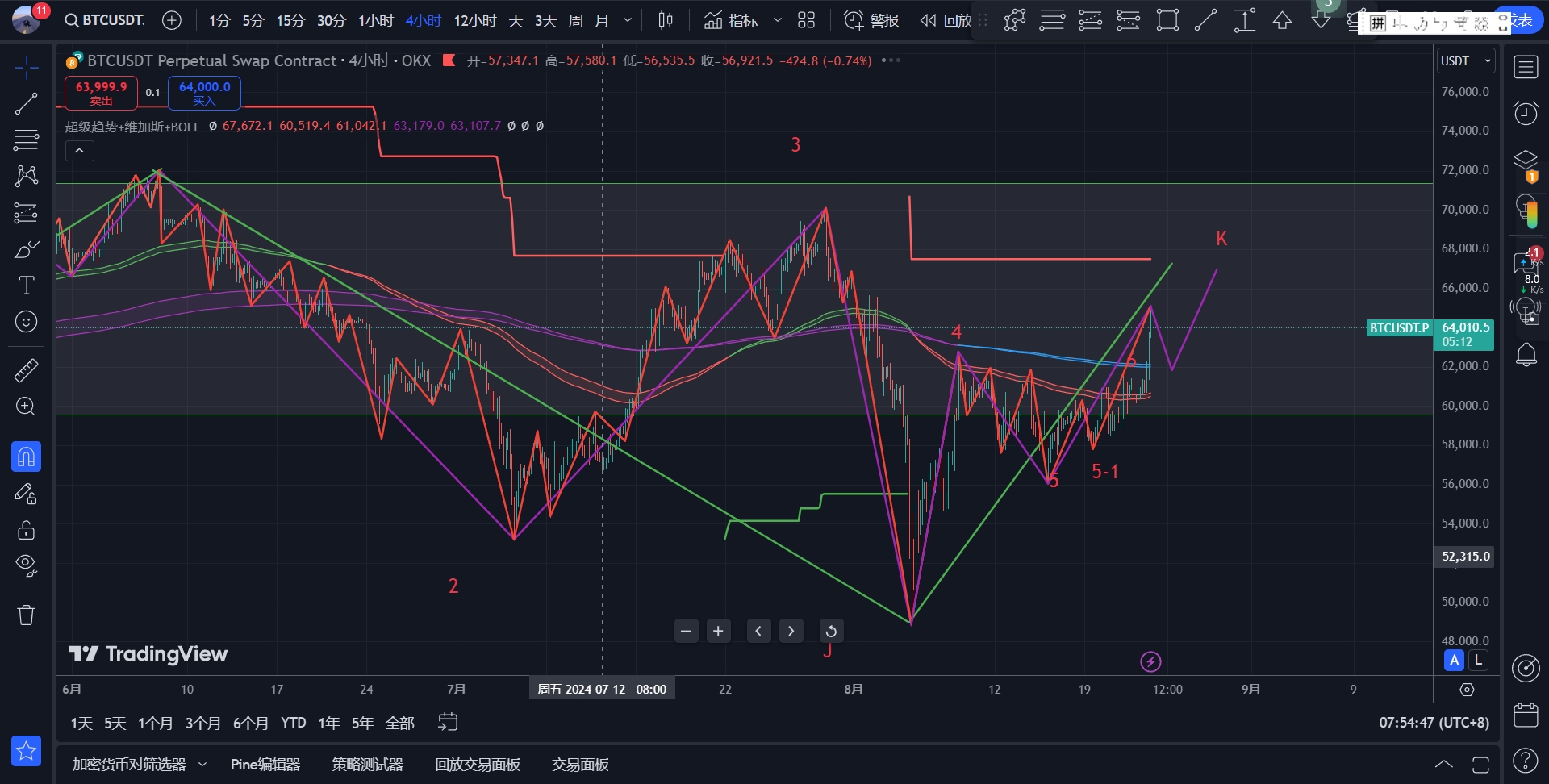Change candlestick chart type
This screenshot has width=1549, height=784.
click(666, 20)
